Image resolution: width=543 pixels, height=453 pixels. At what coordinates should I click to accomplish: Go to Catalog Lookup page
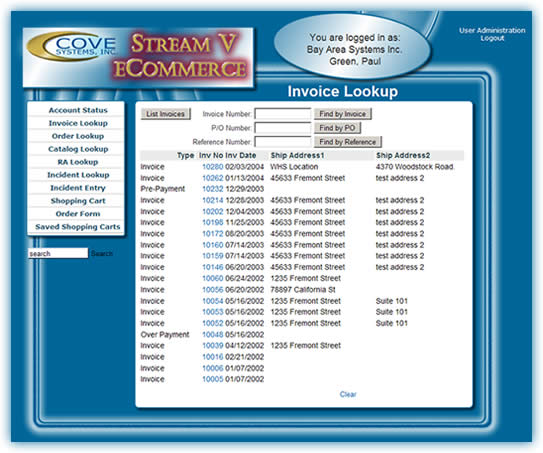tap(78, 149)
